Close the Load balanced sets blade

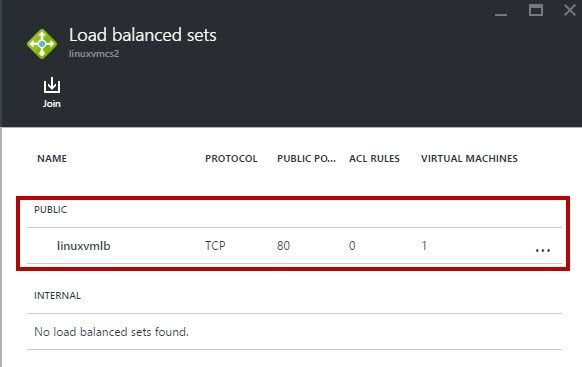click(x=570, y=10)
